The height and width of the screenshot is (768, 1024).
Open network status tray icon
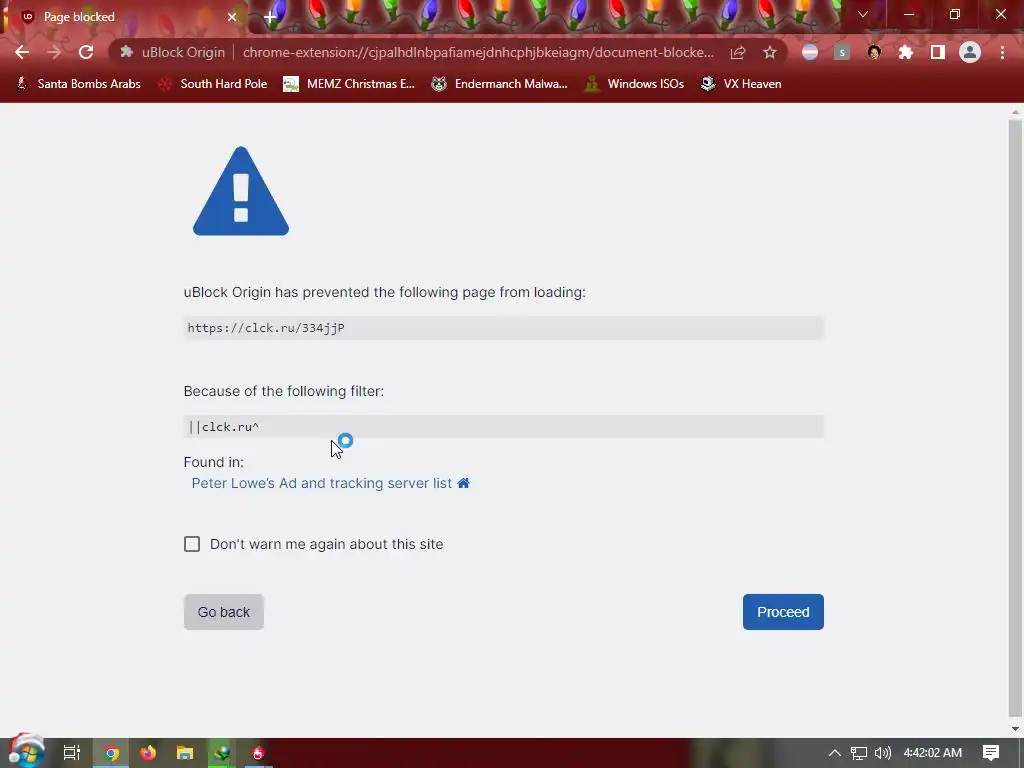pyautogui.click(x=859, y=753)
